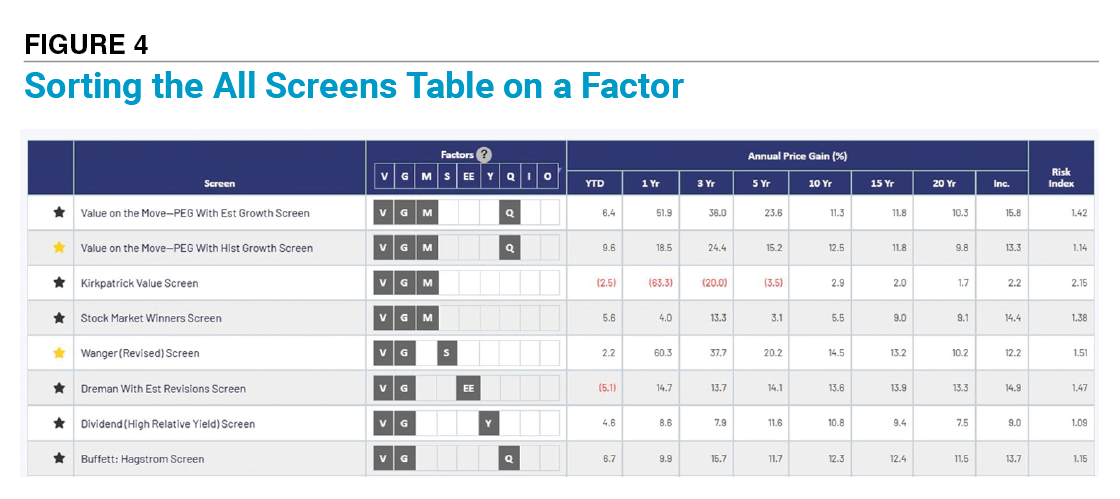Sort by YTD column header

594,183
